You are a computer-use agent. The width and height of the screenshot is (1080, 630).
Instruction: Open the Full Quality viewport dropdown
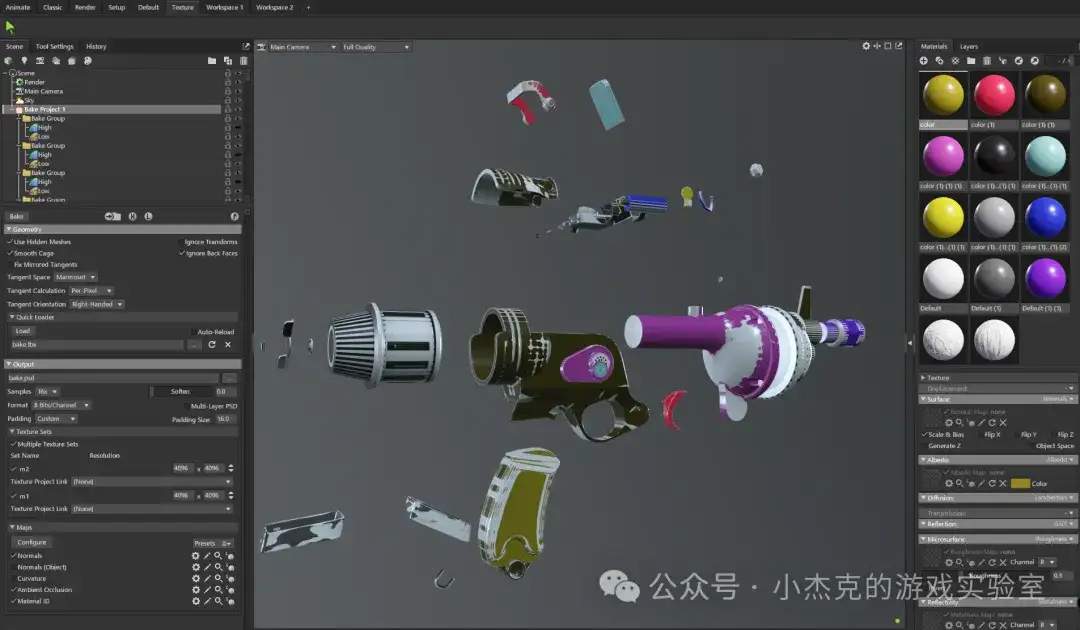point(376,47)
